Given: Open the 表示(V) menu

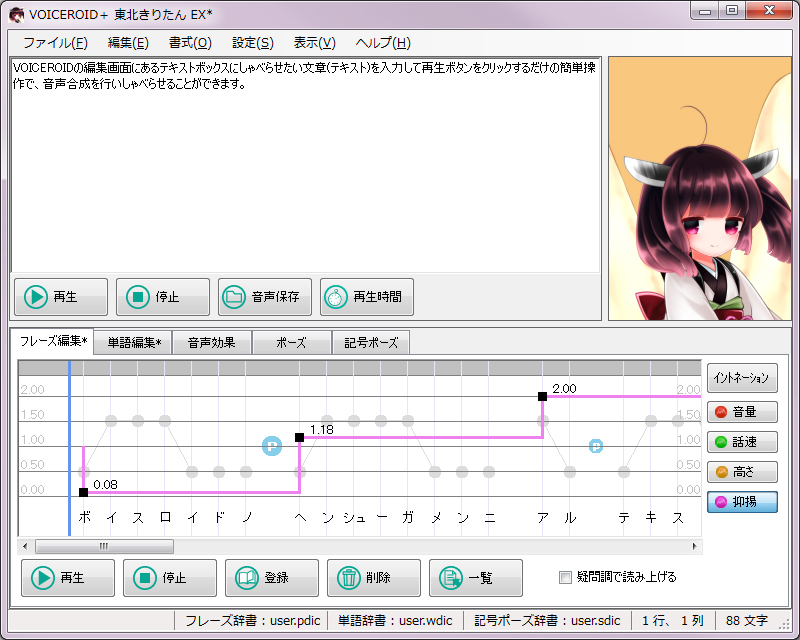Looking at the screenshot, I should (315, 43).
